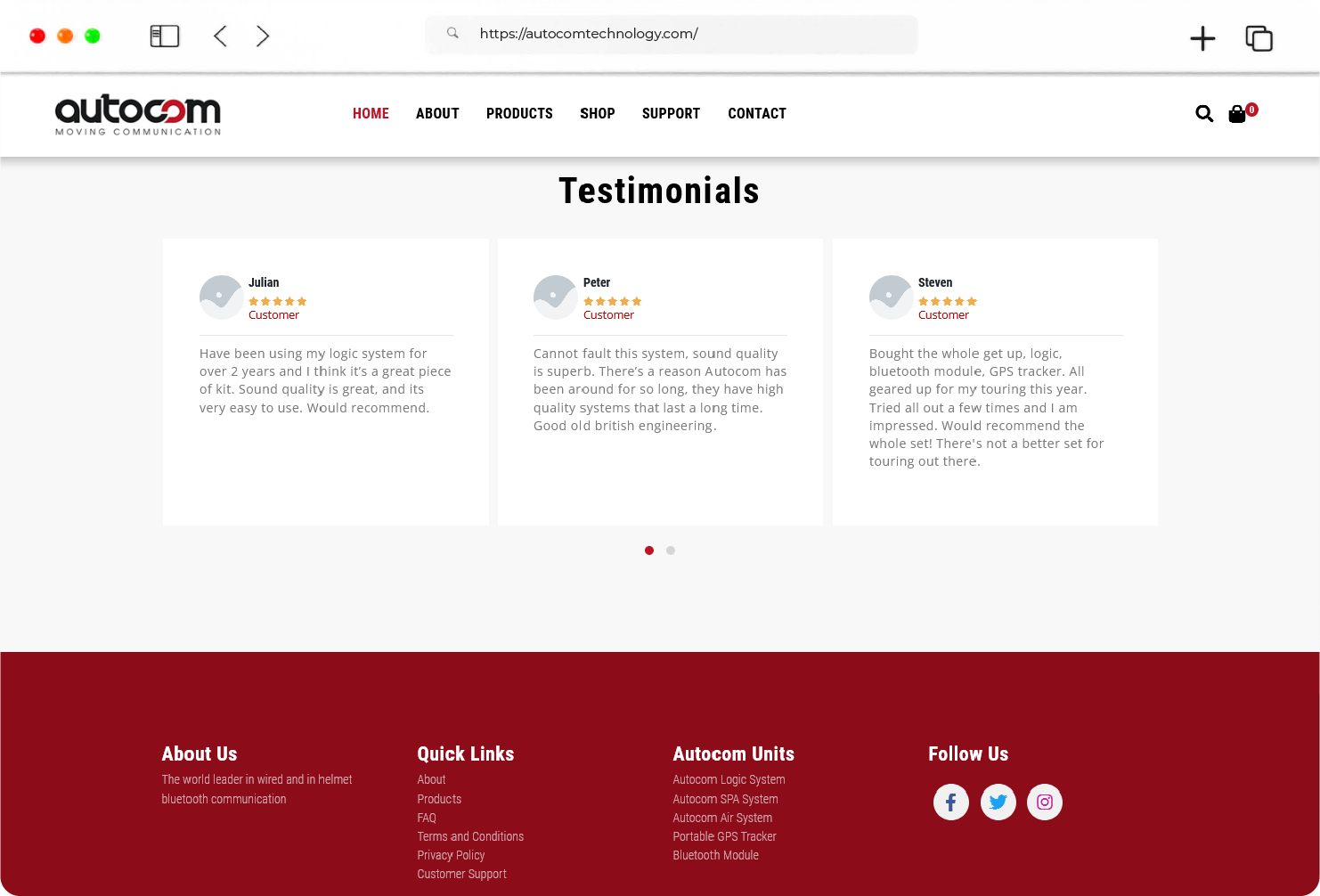Image resolution: width=1320 pixels, height=896 pixels.
Task: Open the Products navigation menu
Action: pyautogui.click(x=519, y=114)
